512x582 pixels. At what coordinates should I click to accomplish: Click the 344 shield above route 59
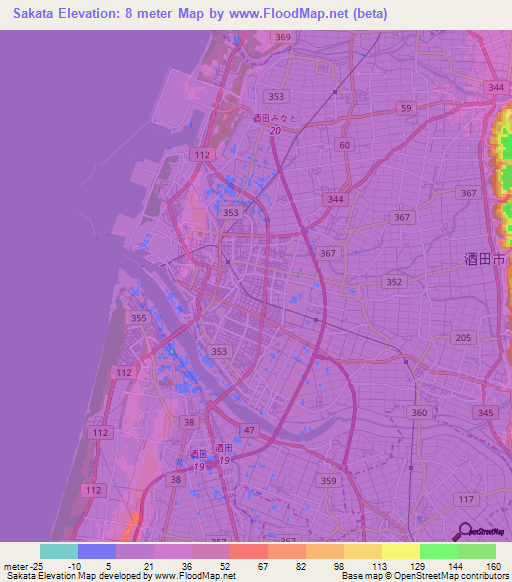coord(496,88)
